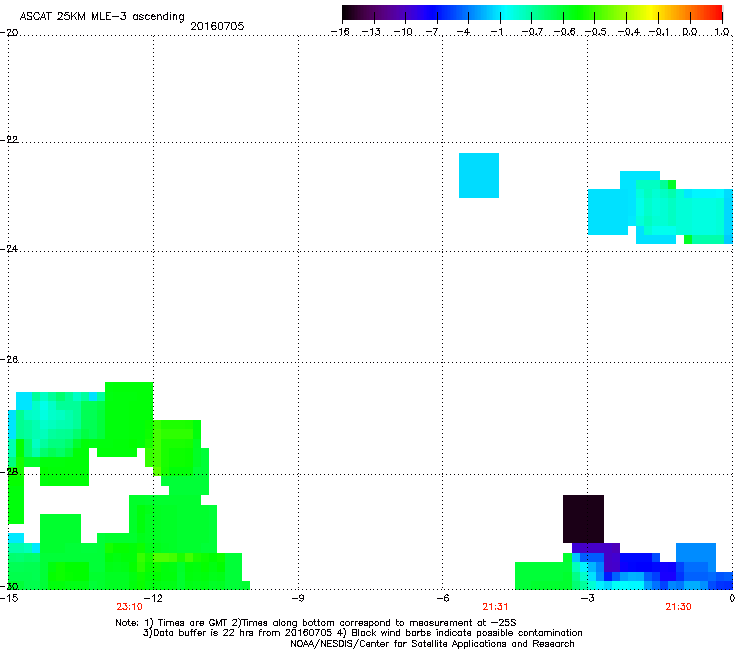Click the 0.0 label on the color scale
740x650 pixels.
coord(690,32)
